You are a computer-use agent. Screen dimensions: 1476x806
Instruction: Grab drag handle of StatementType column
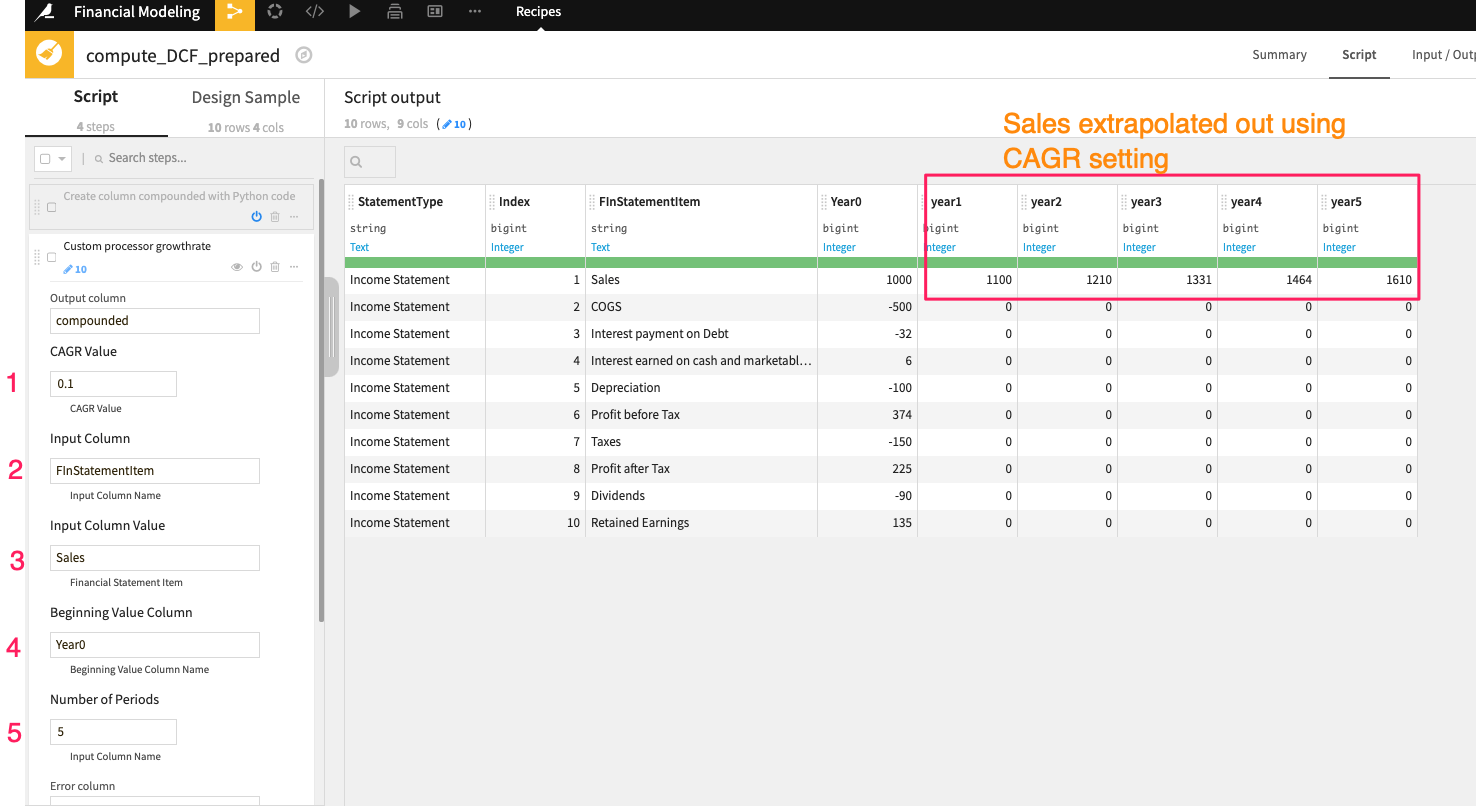[351, 202]
